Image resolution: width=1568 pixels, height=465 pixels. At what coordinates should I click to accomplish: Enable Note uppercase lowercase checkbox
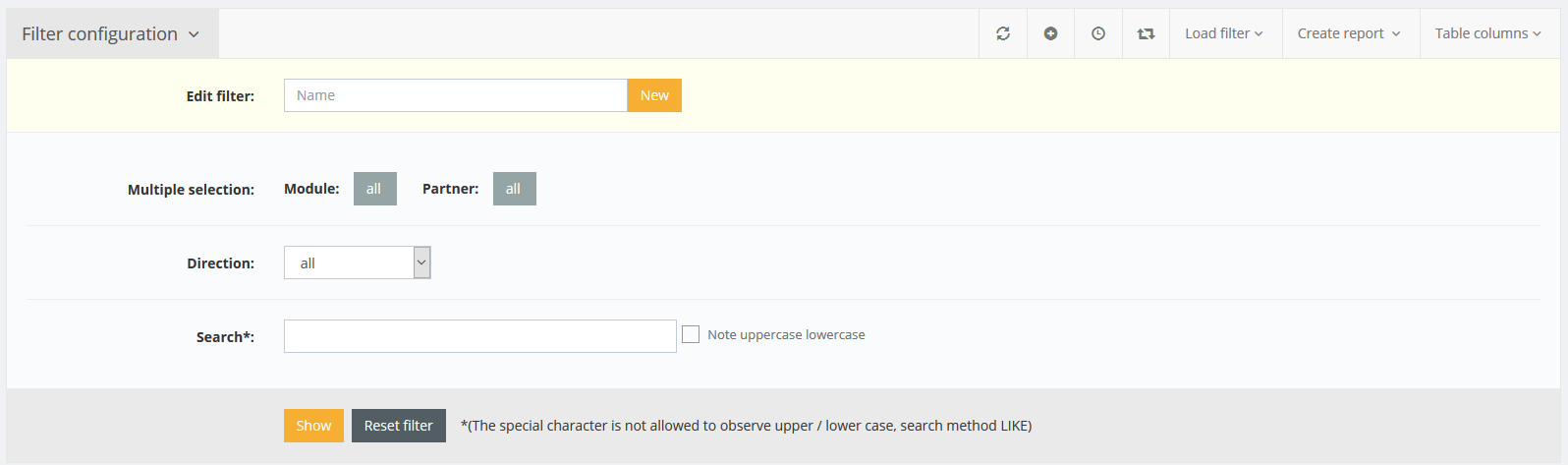pyautogui.click(x=691, y=335)
